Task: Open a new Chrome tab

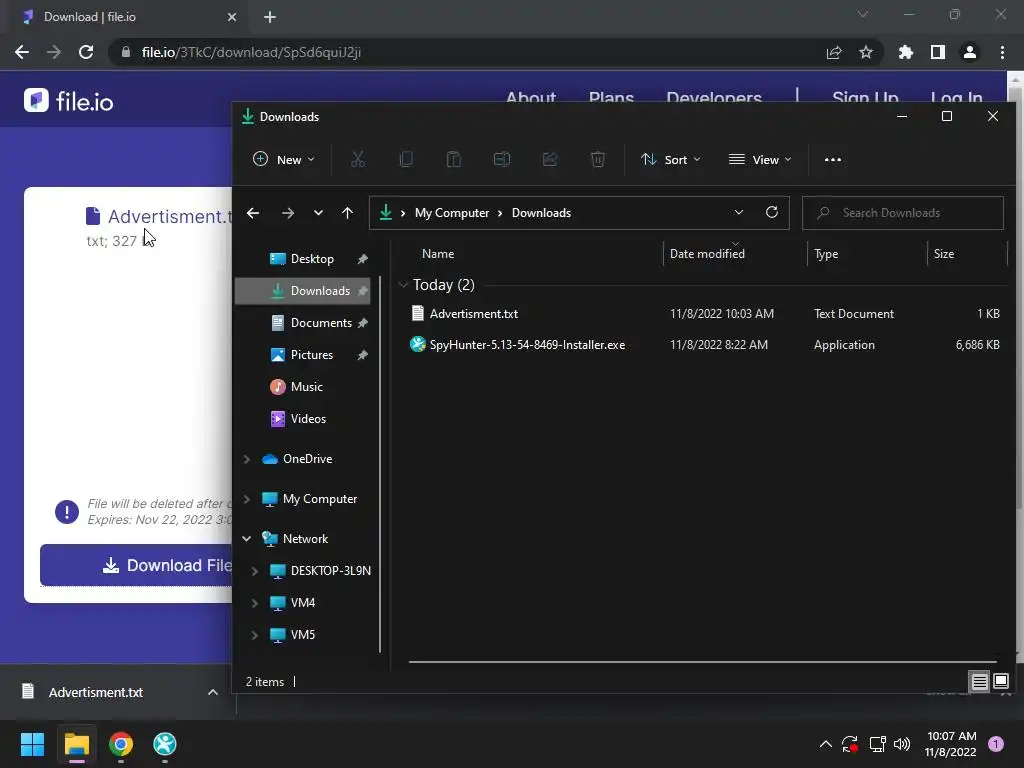Action: click(x=270, y=17)
